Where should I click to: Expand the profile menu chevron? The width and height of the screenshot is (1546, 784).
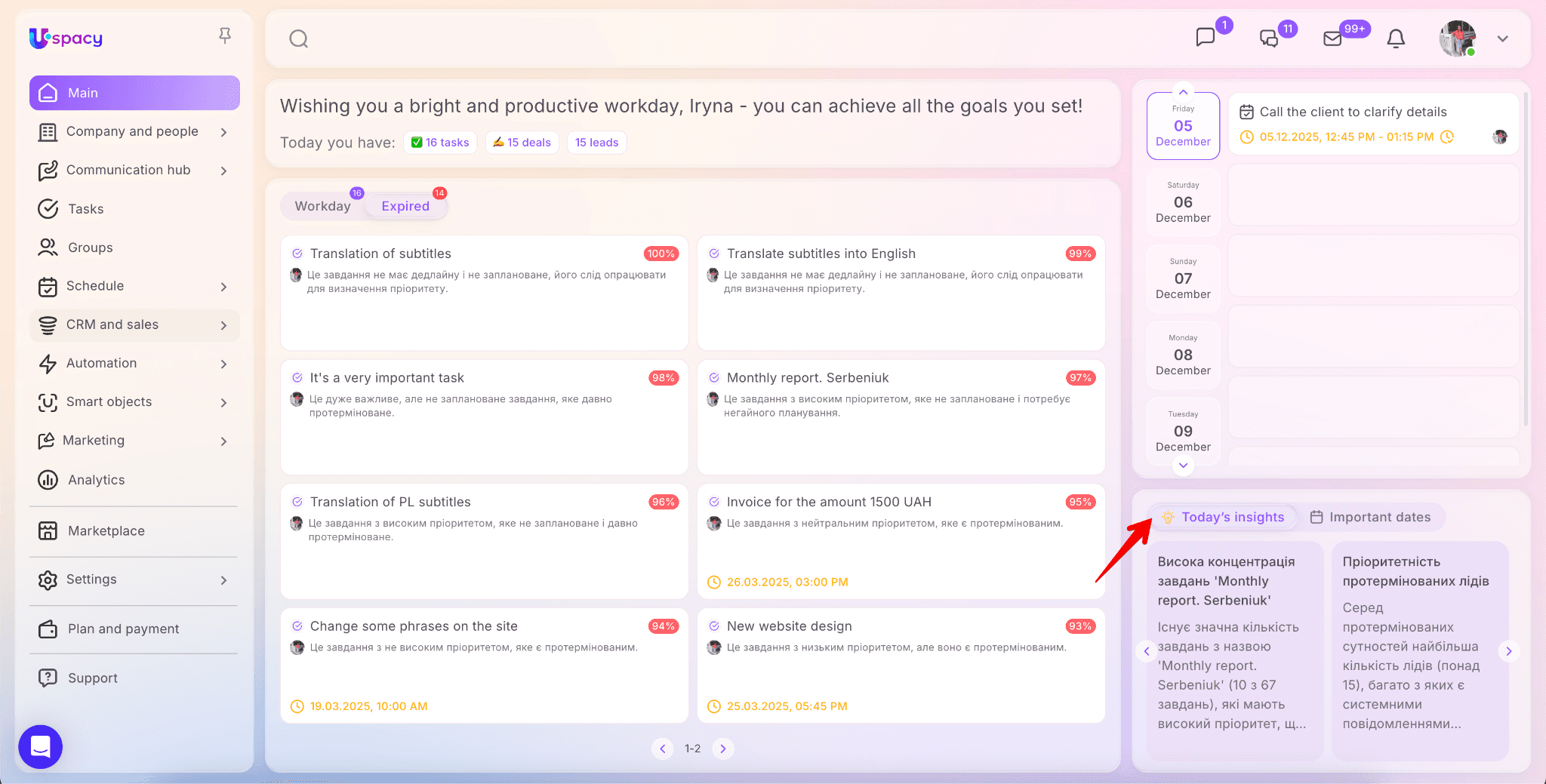(1503, 39)
